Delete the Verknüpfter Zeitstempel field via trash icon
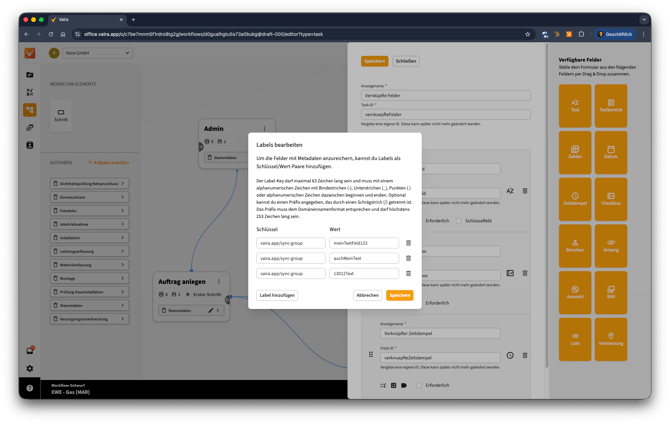670x424 pixels. click(525, 356)
